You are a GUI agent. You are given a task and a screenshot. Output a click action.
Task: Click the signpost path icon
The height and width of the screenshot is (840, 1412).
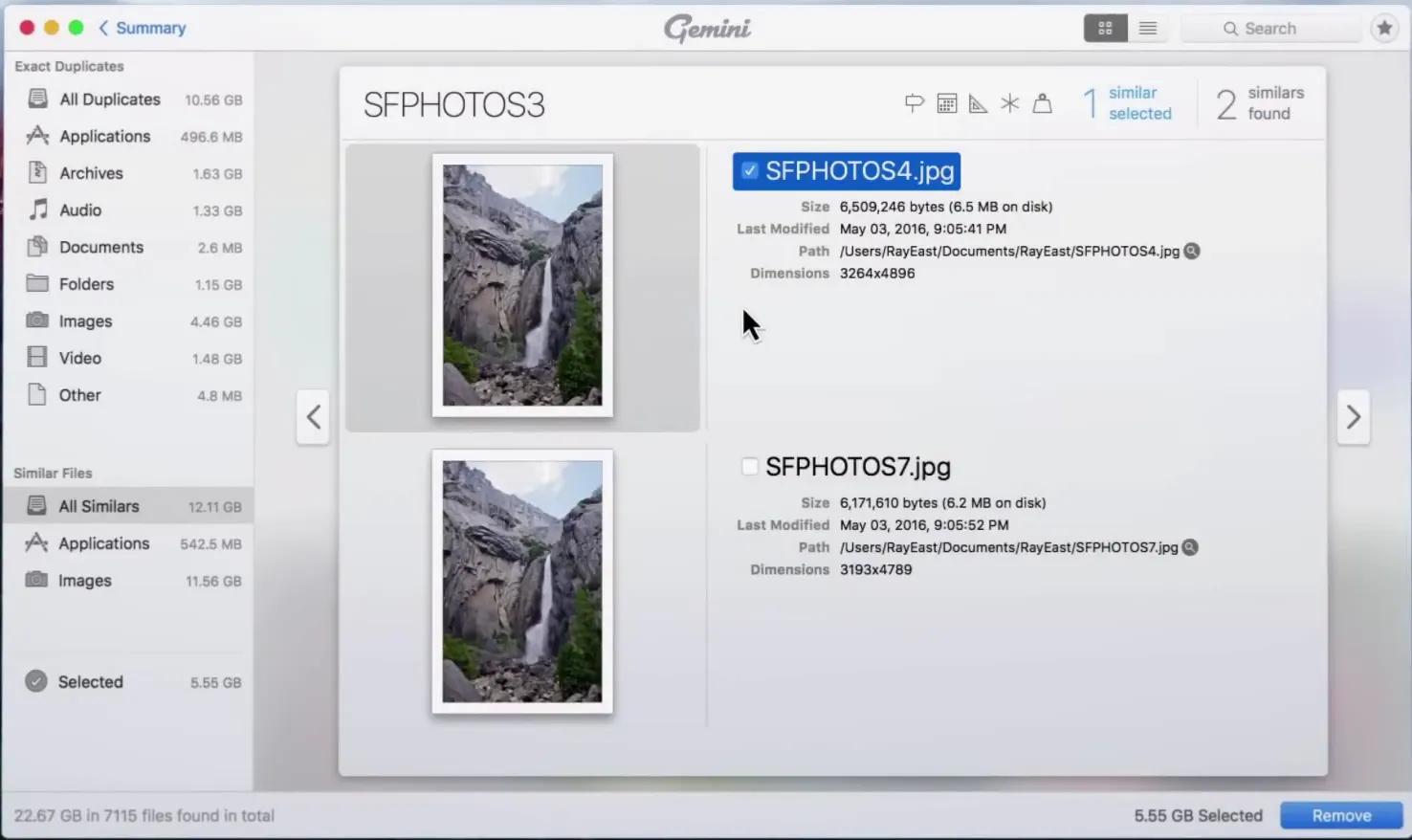(914, 103)
